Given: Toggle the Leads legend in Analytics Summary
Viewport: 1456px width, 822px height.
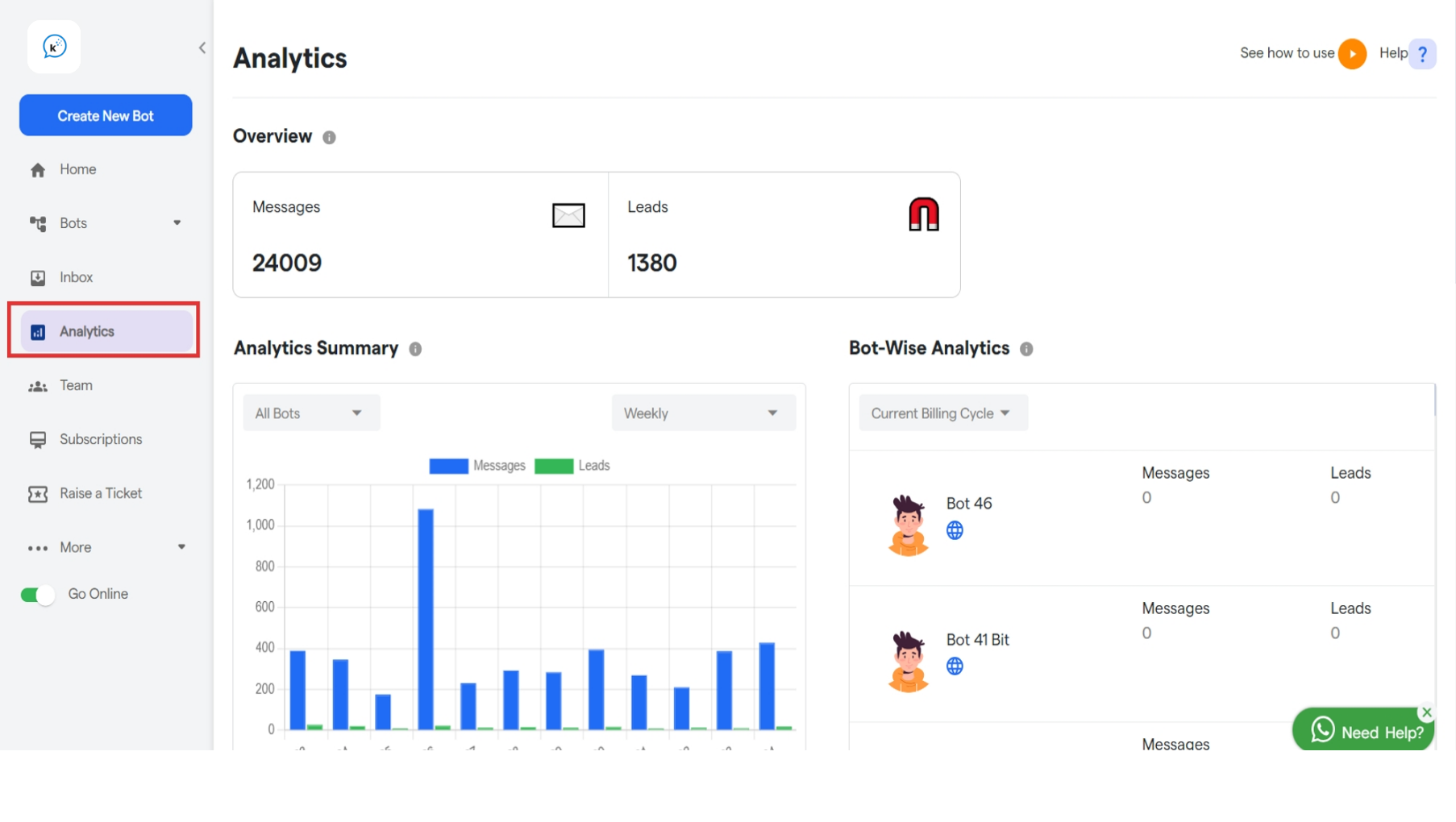Looking at the screenshot, I should coord(554,465).
